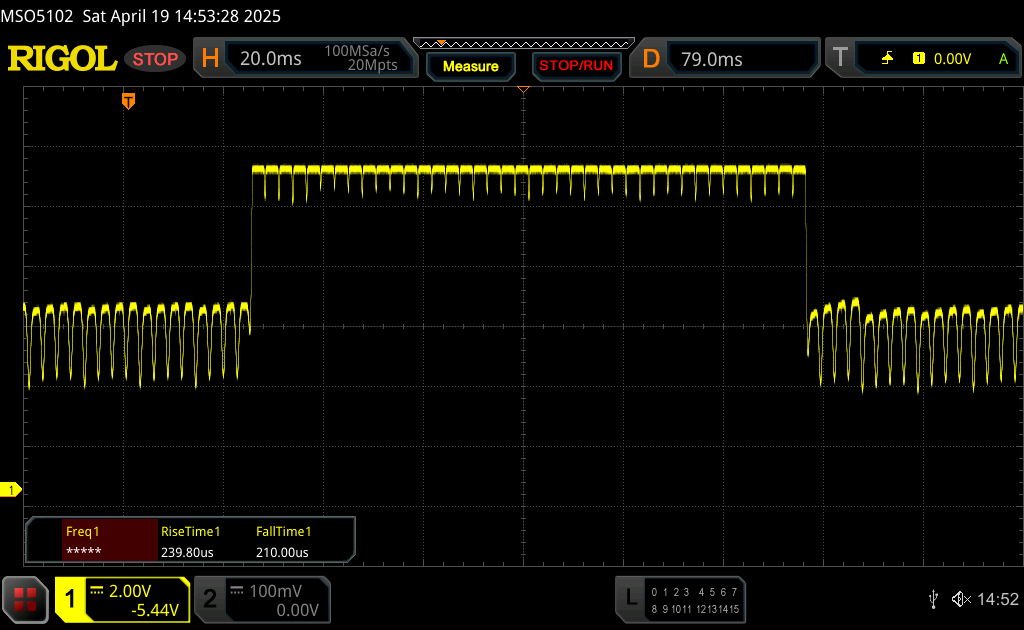Click the channel 1 ground level marker

(11, 489)
